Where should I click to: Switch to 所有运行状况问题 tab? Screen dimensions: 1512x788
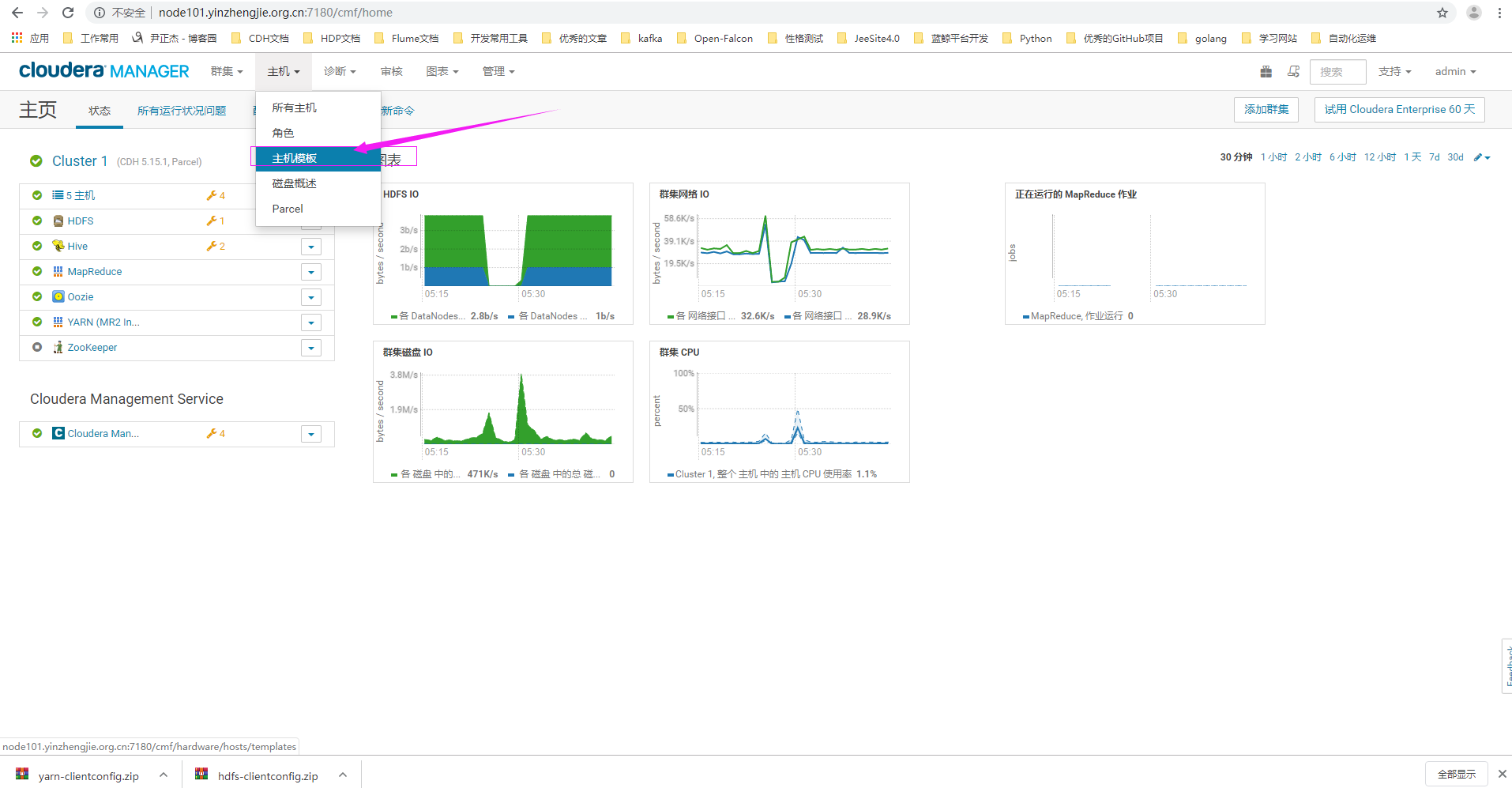[182, 111]
